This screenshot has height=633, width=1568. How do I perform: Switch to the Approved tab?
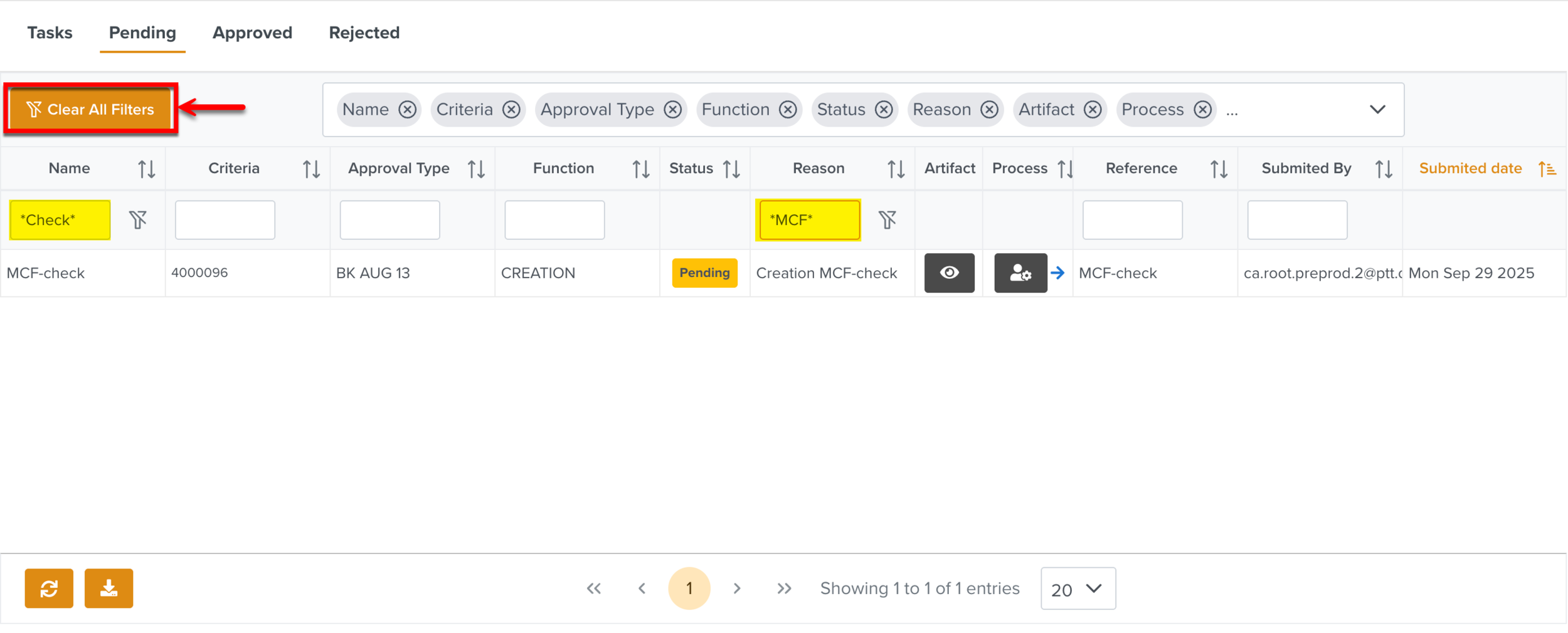252,33
